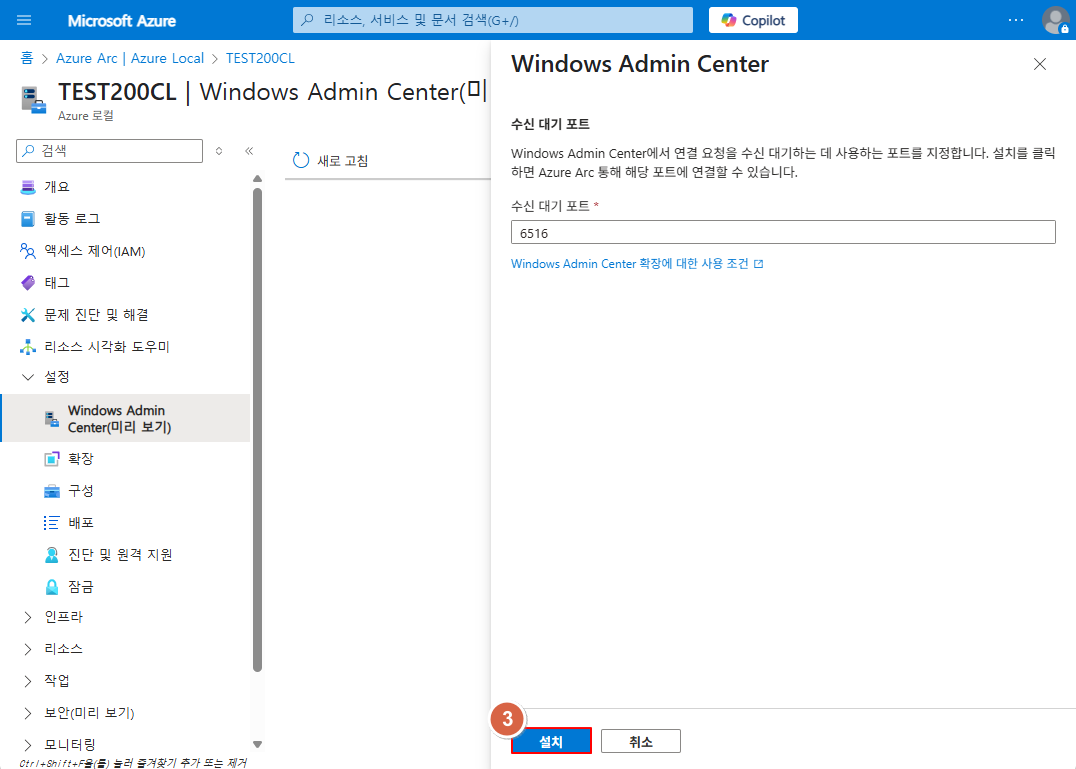Open Azure Arc | Azure Local breadcrumb

(130, 58)
